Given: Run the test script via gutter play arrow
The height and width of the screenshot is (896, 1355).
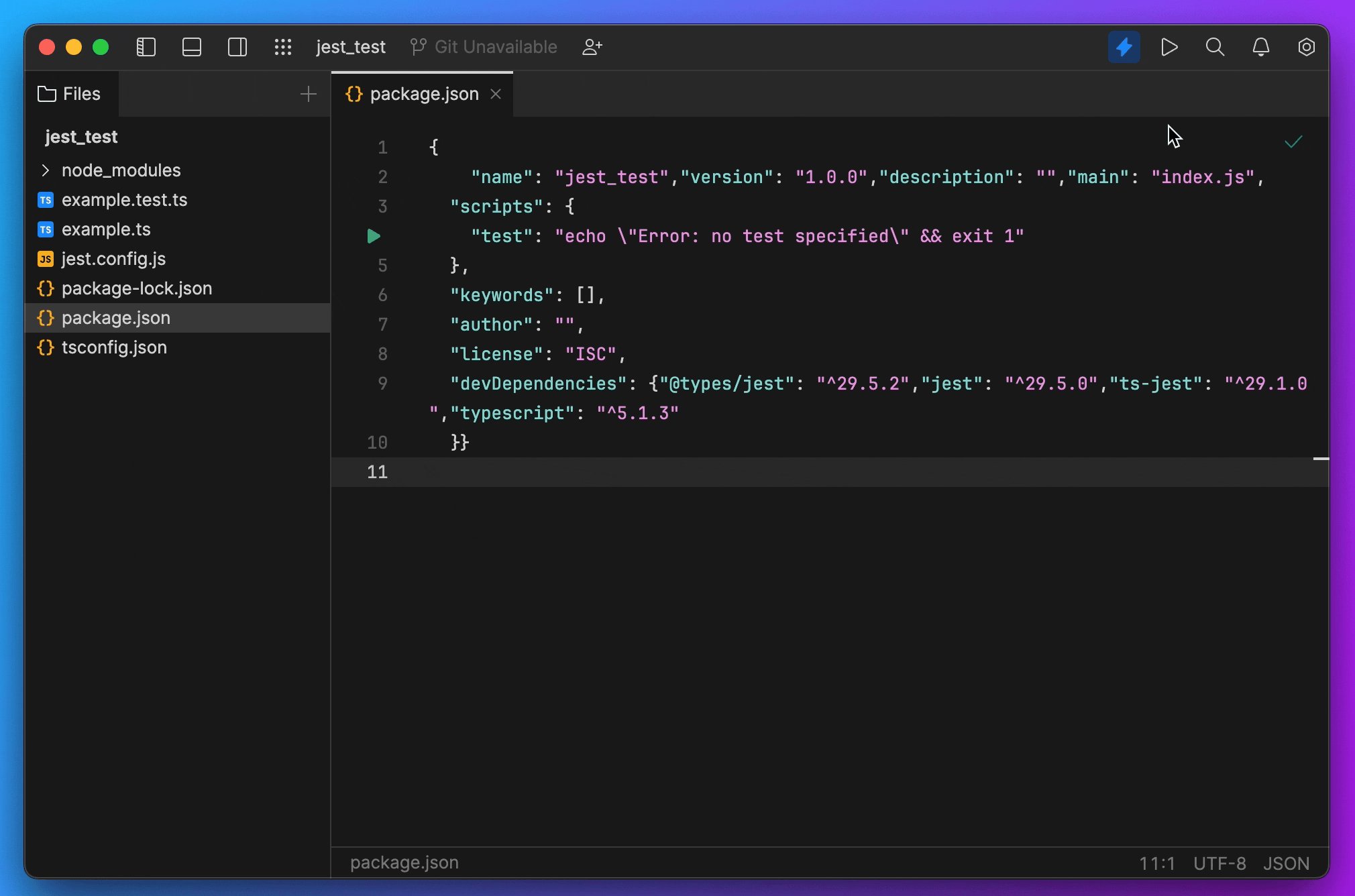Looking at the screenshot, I should point(374,235).
